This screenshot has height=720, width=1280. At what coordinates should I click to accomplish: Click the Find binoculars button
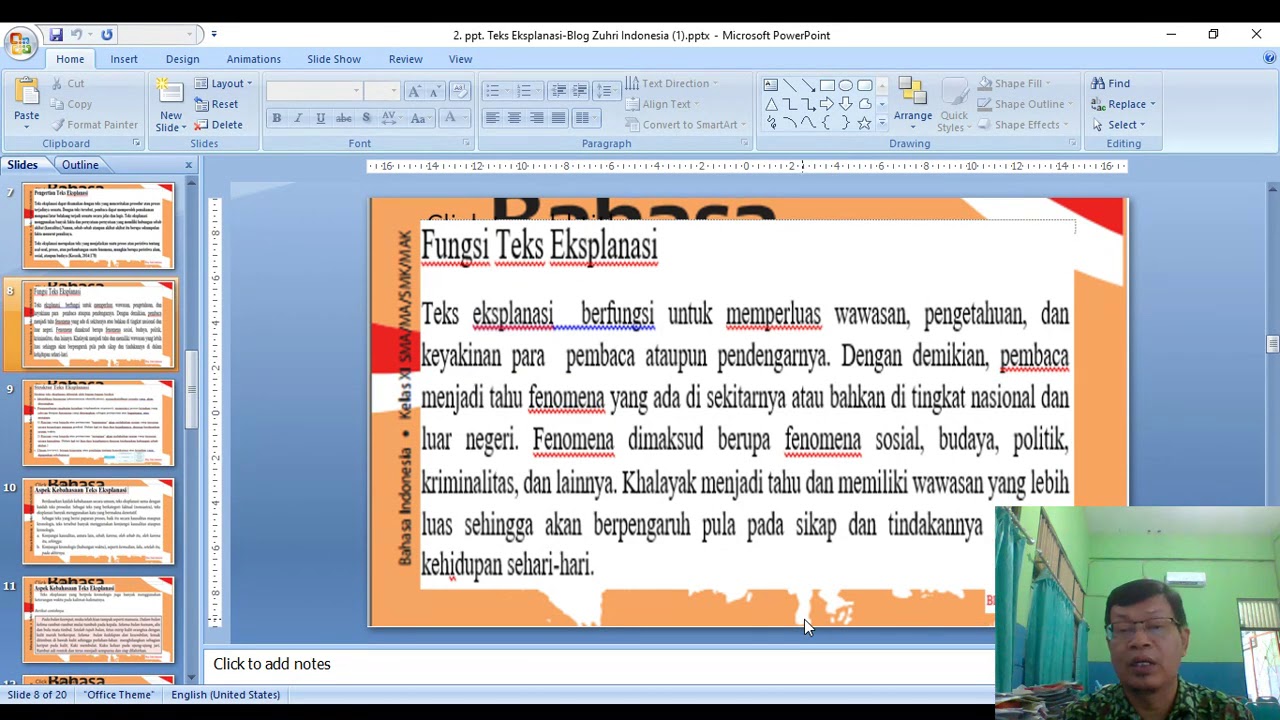(1110, 83)
